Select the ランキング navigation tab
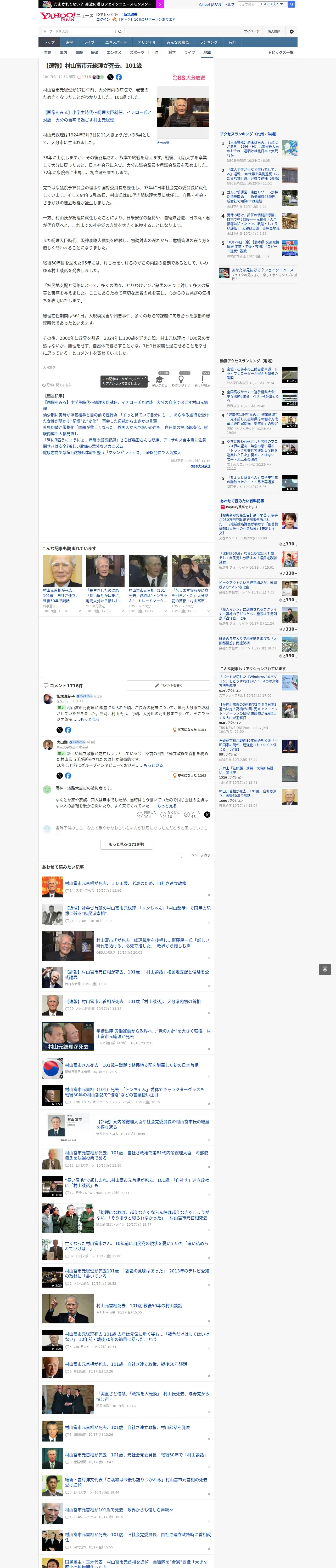Viewport: 336px width, 1568px height. 209,43
